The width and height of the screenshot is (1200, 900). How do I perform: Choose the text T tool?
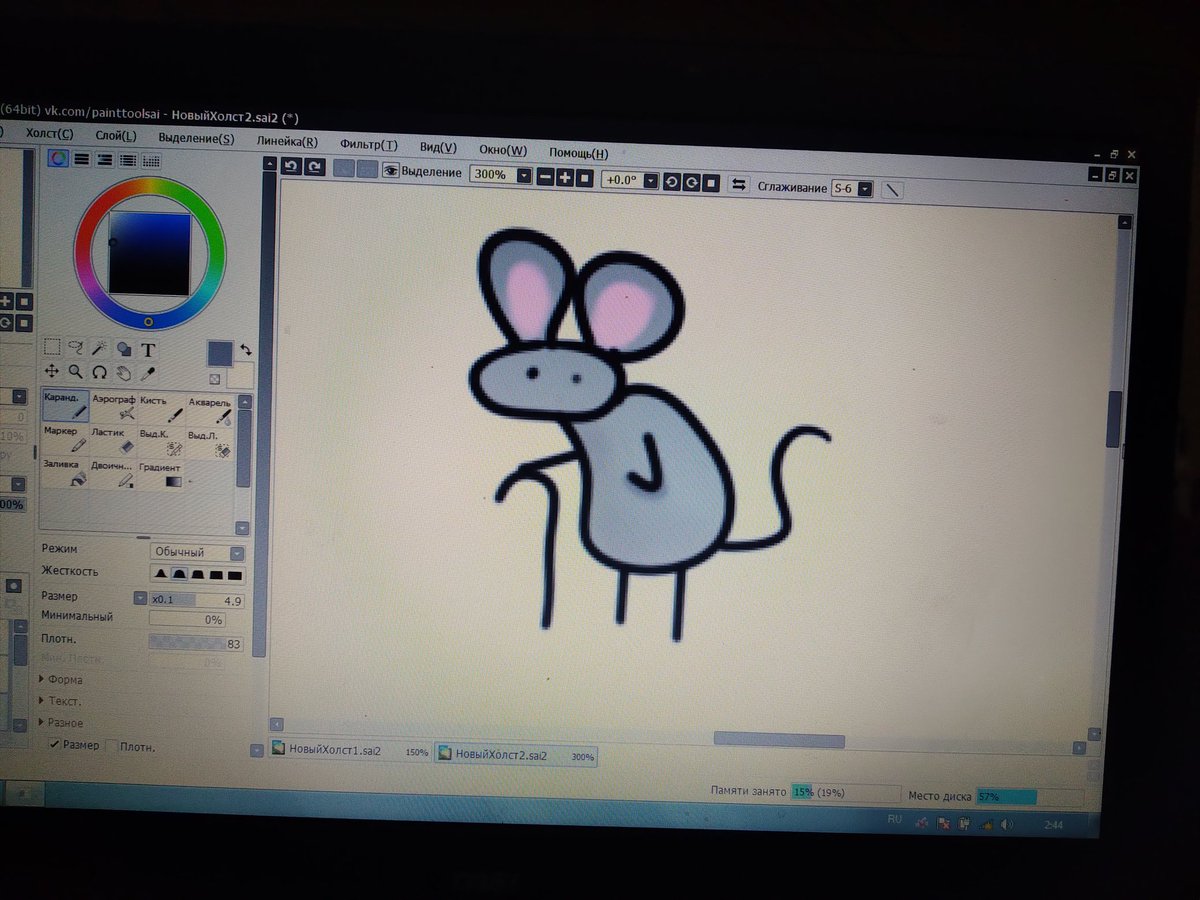coord(148,350)
